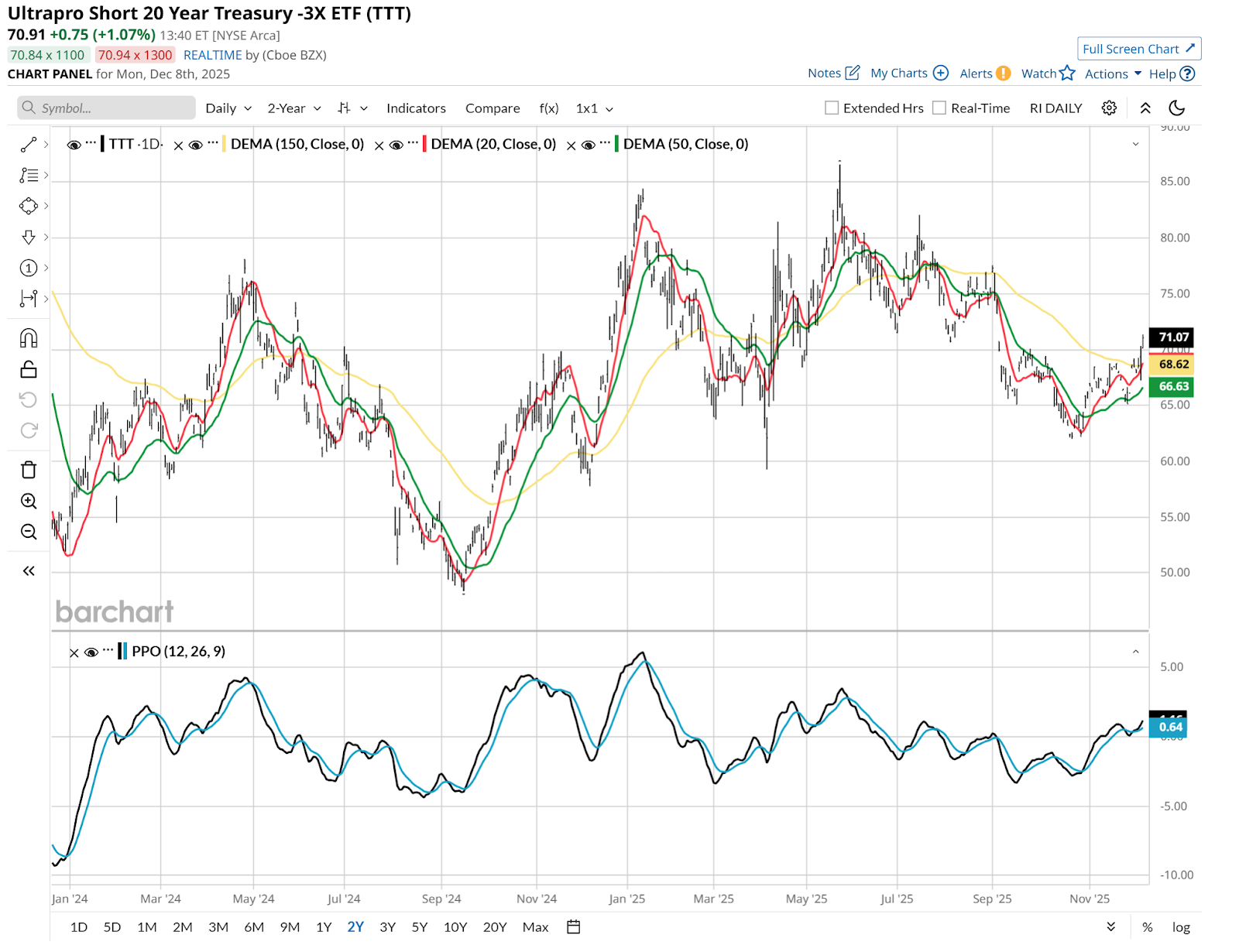1239x952 pixels.
Task: Select the trend line drawing tool
Action: tap(29, 145)
